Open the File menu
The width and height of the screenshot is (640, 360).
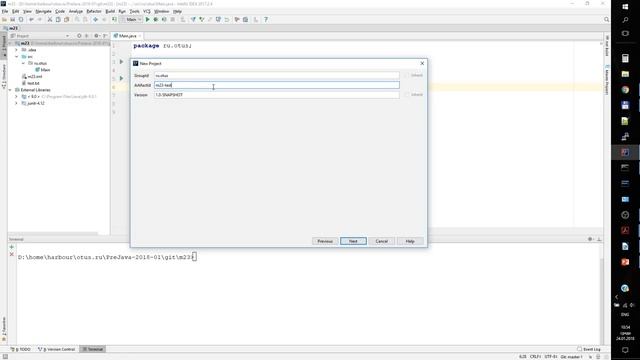(5, 11)
